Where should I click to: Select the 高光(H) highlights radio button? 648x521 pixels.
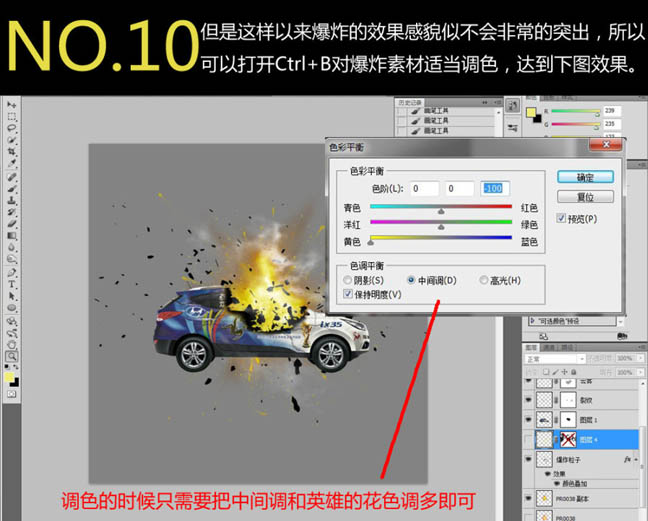click(484, 280)
